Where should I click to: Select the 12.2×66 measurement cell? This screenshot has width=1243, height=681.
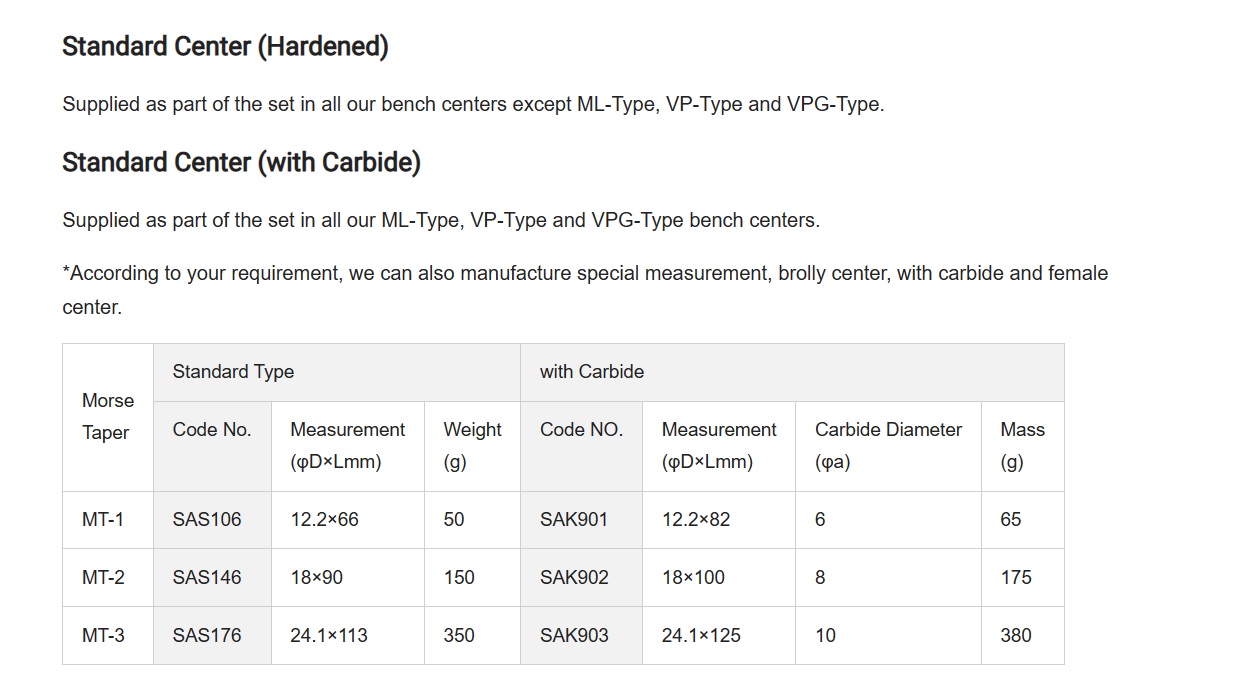347,520
